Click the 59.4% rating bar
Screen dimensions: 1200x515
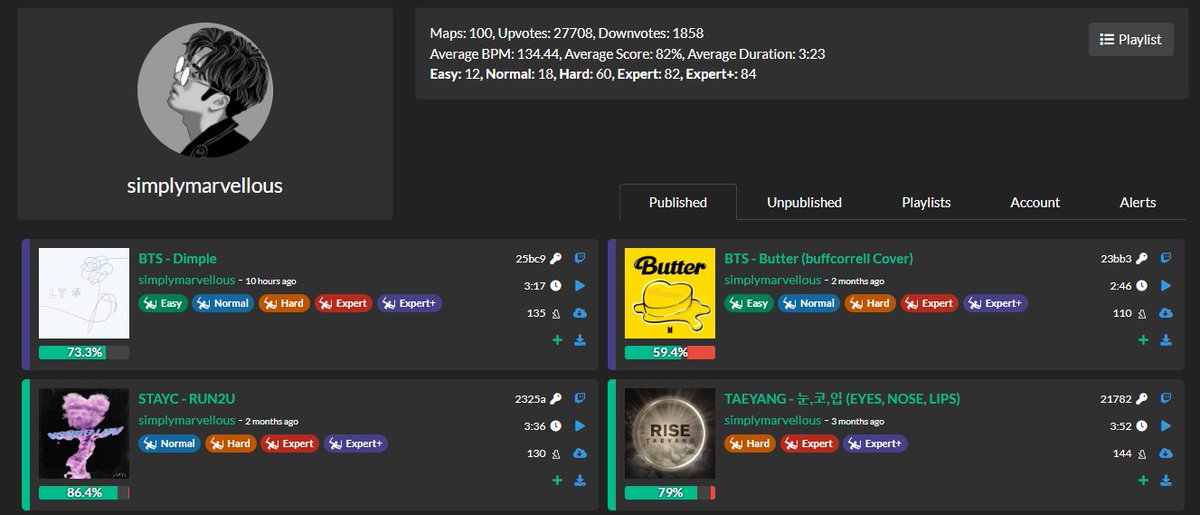[670, 352]
